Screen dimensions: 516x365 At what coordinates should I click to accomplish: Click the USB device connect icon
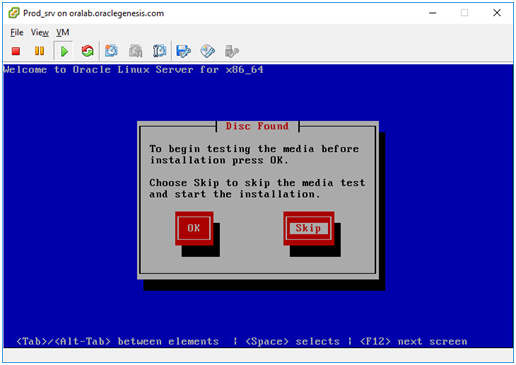click(x=232, y=51)
